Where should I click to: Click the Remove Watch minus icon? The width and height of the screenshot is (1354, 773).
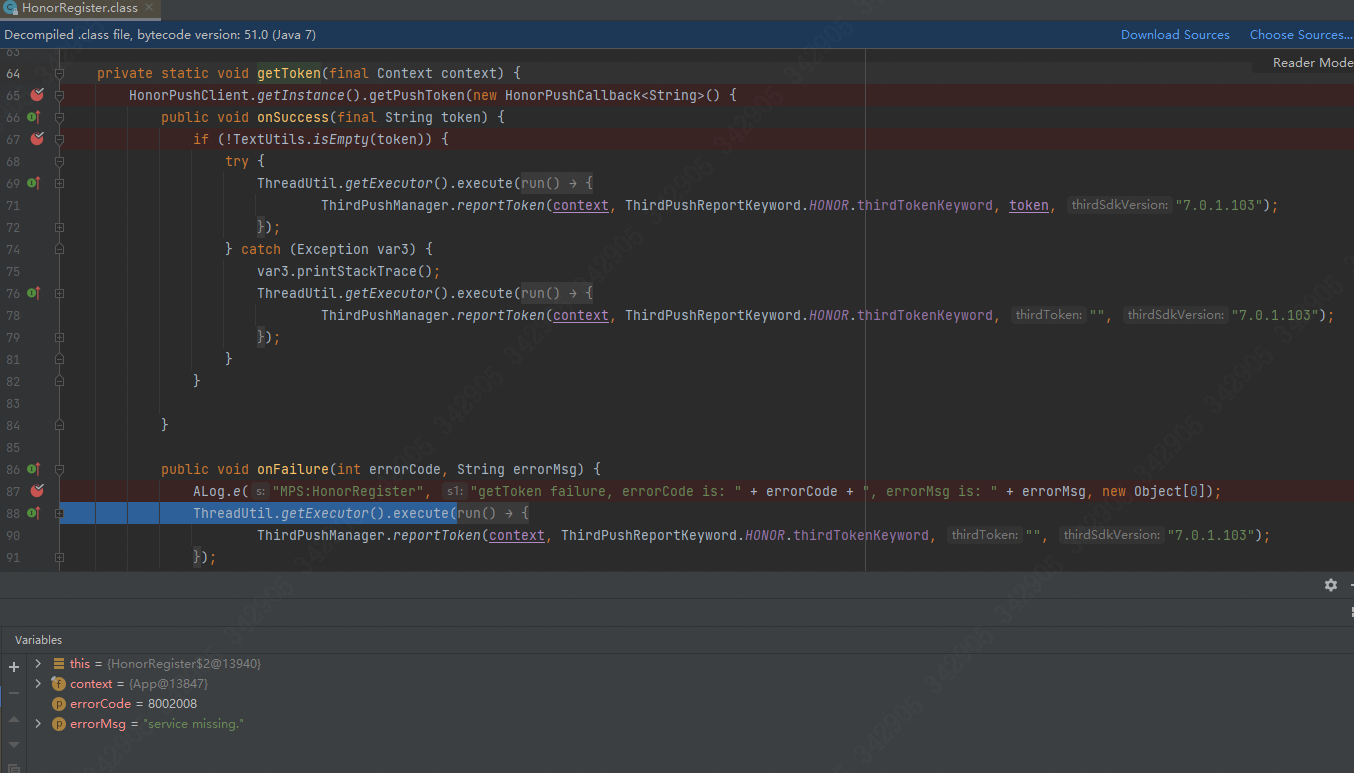click(x=14, y=692)
